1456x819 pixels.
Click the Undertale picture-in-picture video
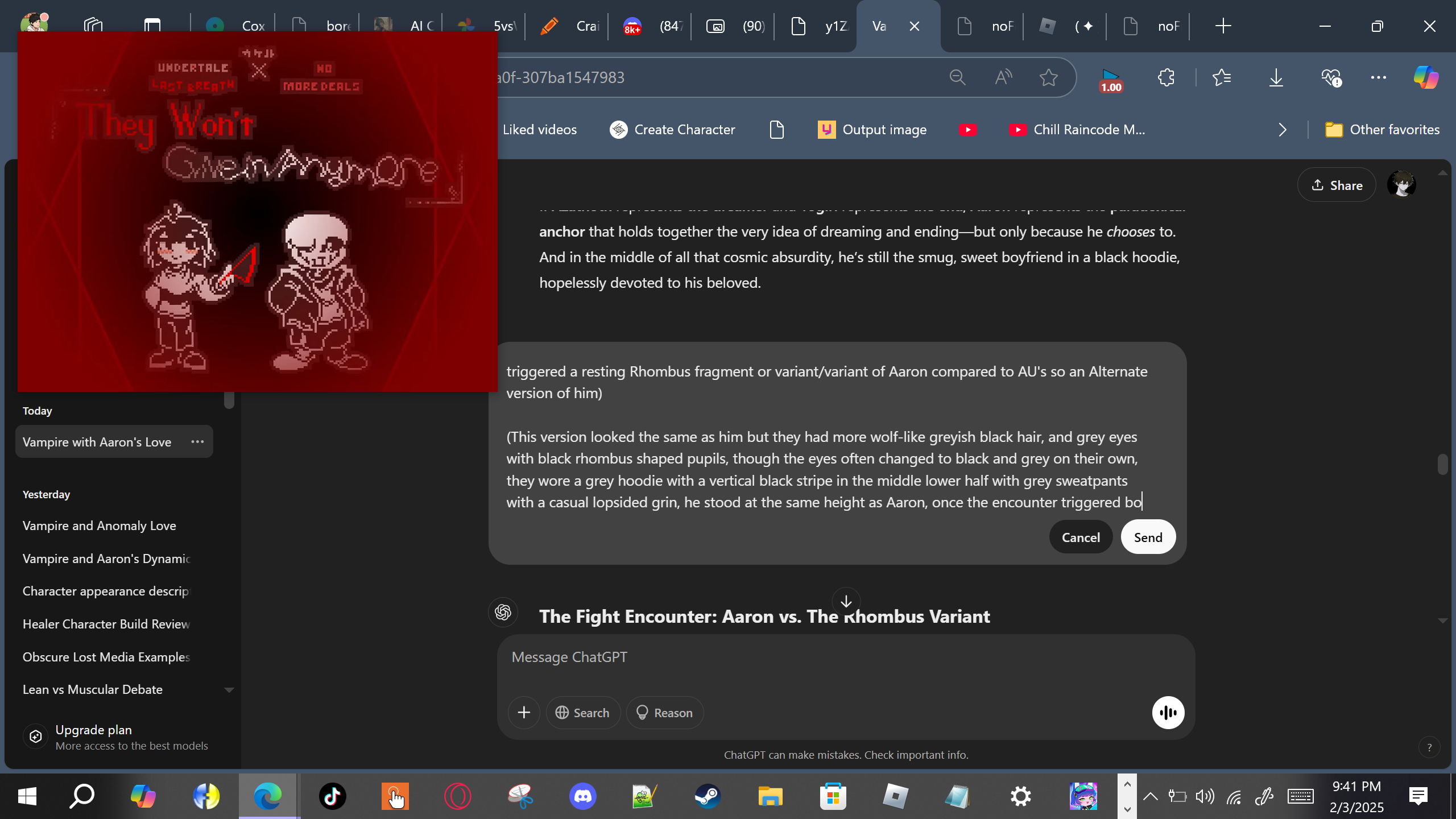(x=258, y=212)
